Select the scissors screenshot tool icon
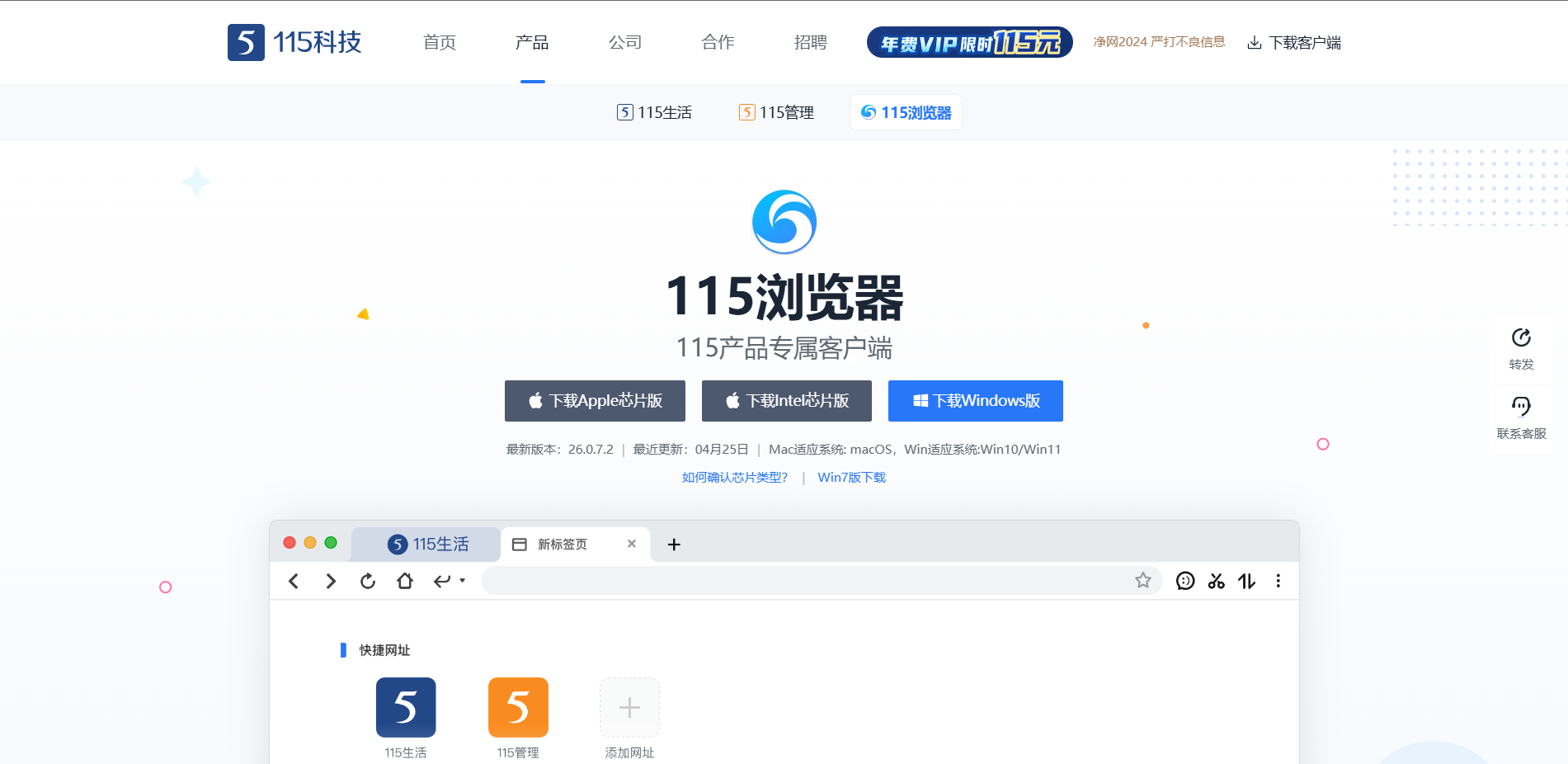This screenshot has height=764, width=1568. pyautogui.click(x=1216, y=581)
